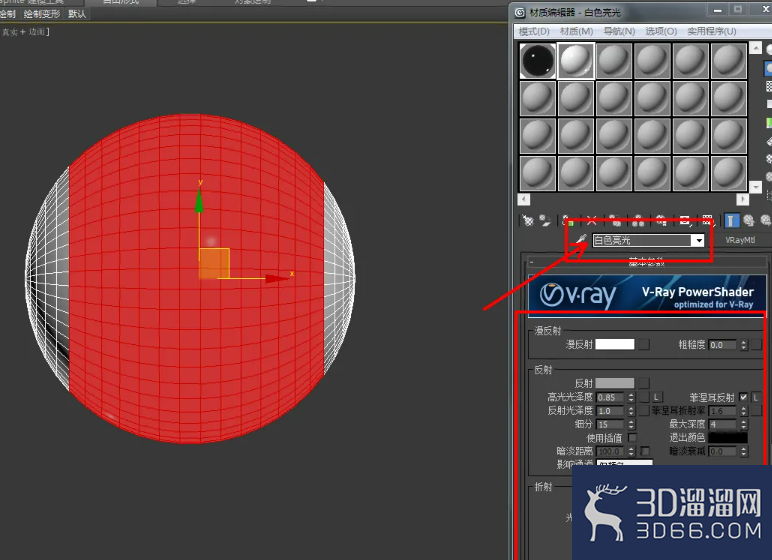Viewport: 772px width, 560px height.
Task: Click the Material ID Channel icon
Action: [685, 220]
